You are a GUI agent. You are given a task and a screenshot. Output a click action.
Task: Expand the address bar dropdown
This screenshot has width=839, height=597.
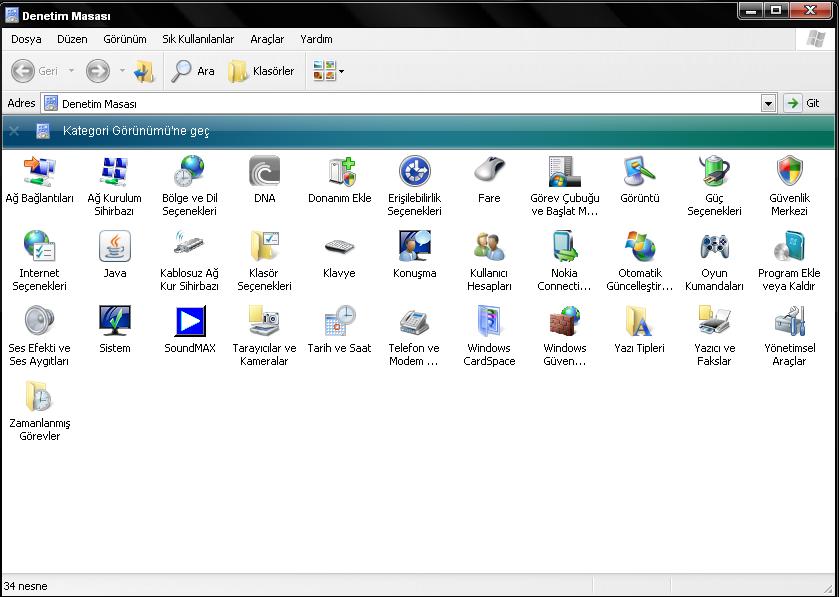768,103
